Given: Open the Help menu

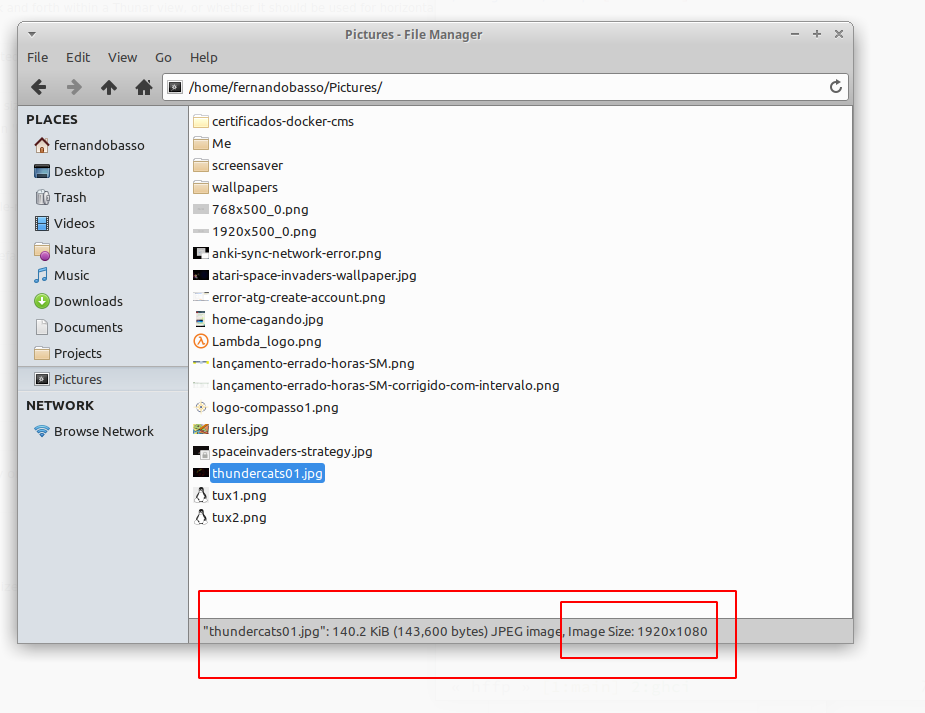Looking at the screenshot, I should tap(204, 57).
